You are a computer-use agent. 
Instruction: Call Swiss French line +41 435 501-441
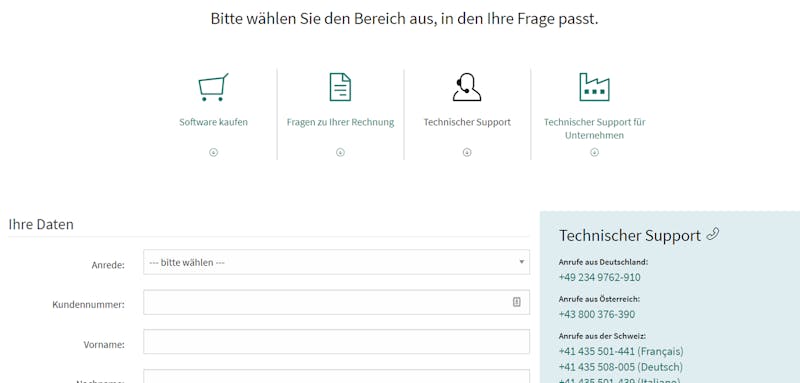(621, 351)
